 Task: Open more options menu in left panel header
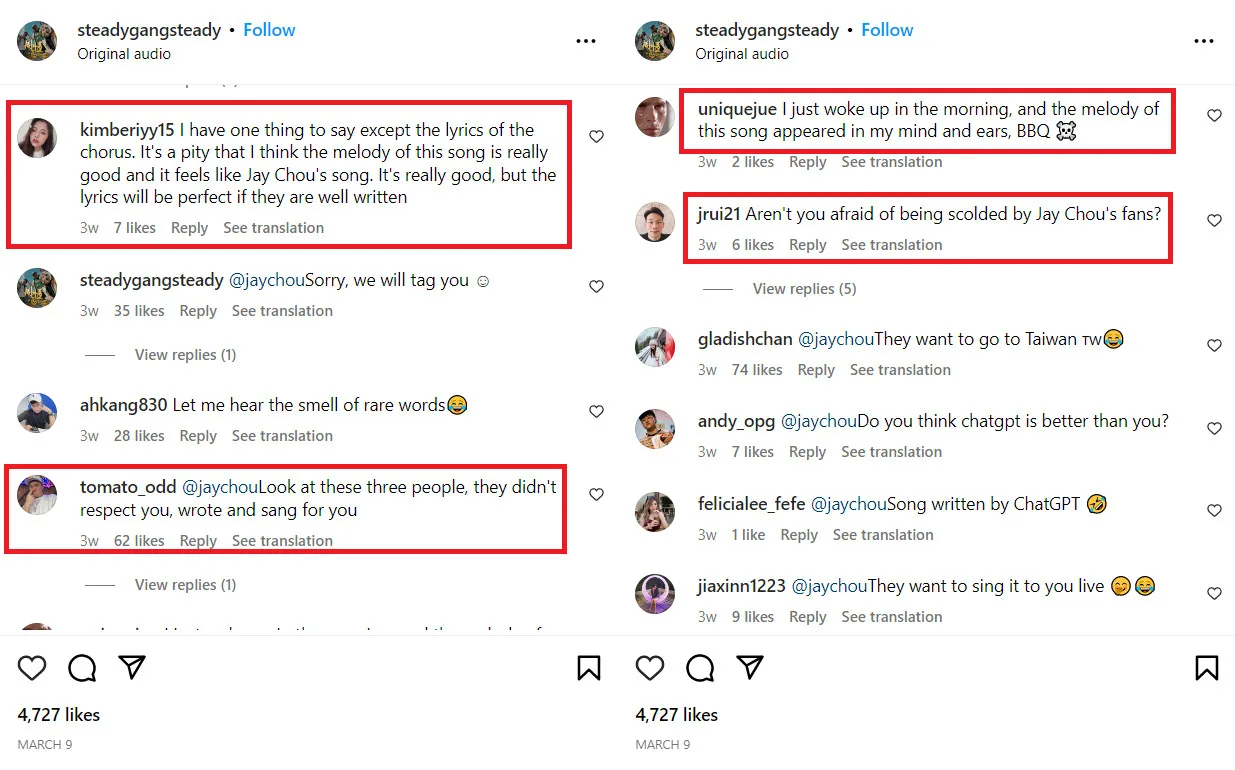[x=586, y=41]
